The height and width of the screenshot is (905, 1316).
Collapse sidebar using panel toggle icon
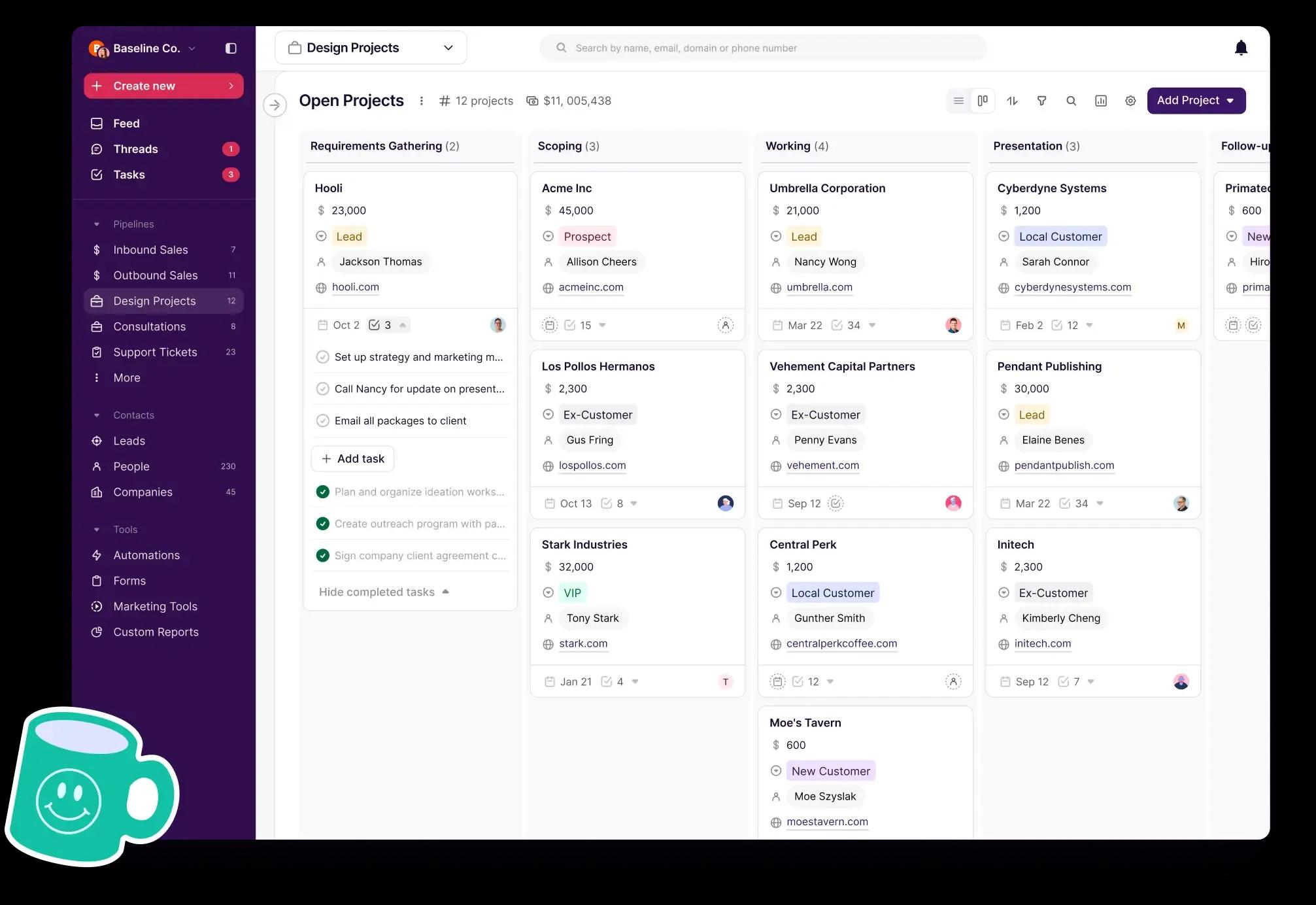tap(231, 48)
